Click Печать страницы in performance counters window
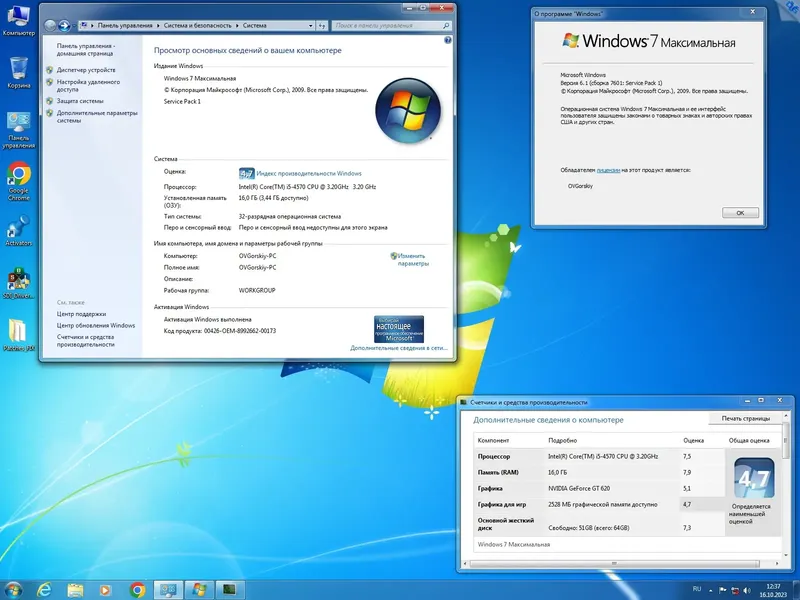 click(745, 418)
